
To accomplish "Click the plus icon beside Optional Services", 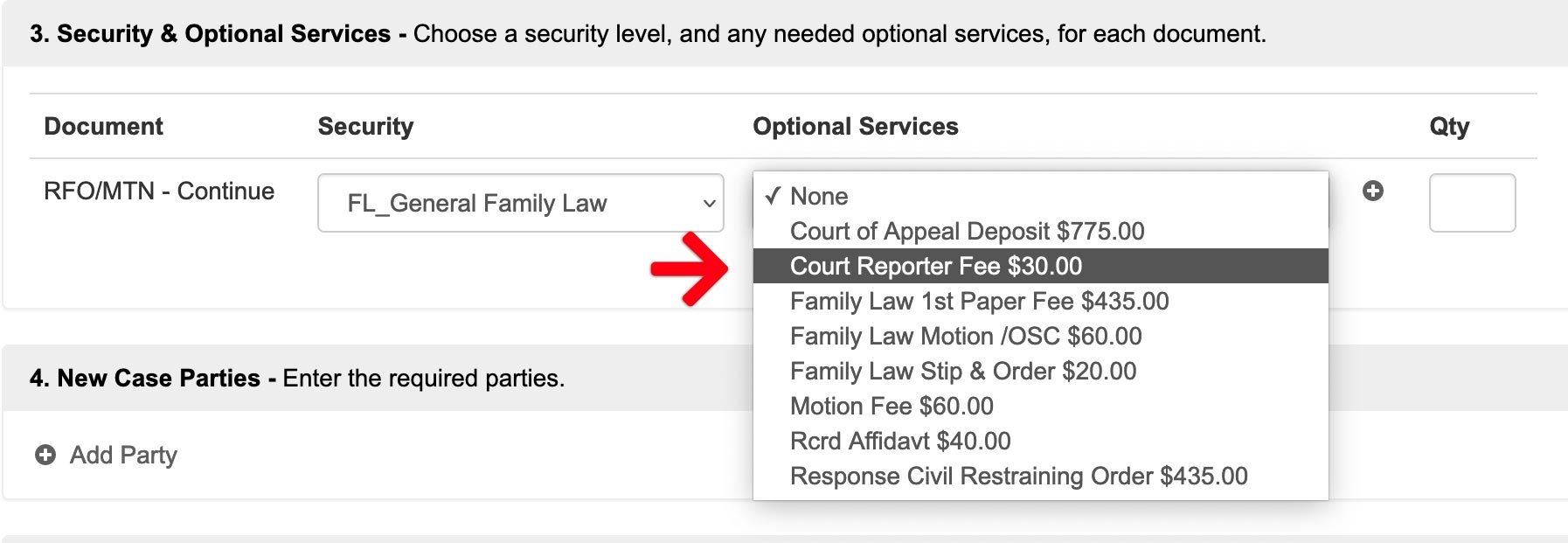I will click(1373, 191).
